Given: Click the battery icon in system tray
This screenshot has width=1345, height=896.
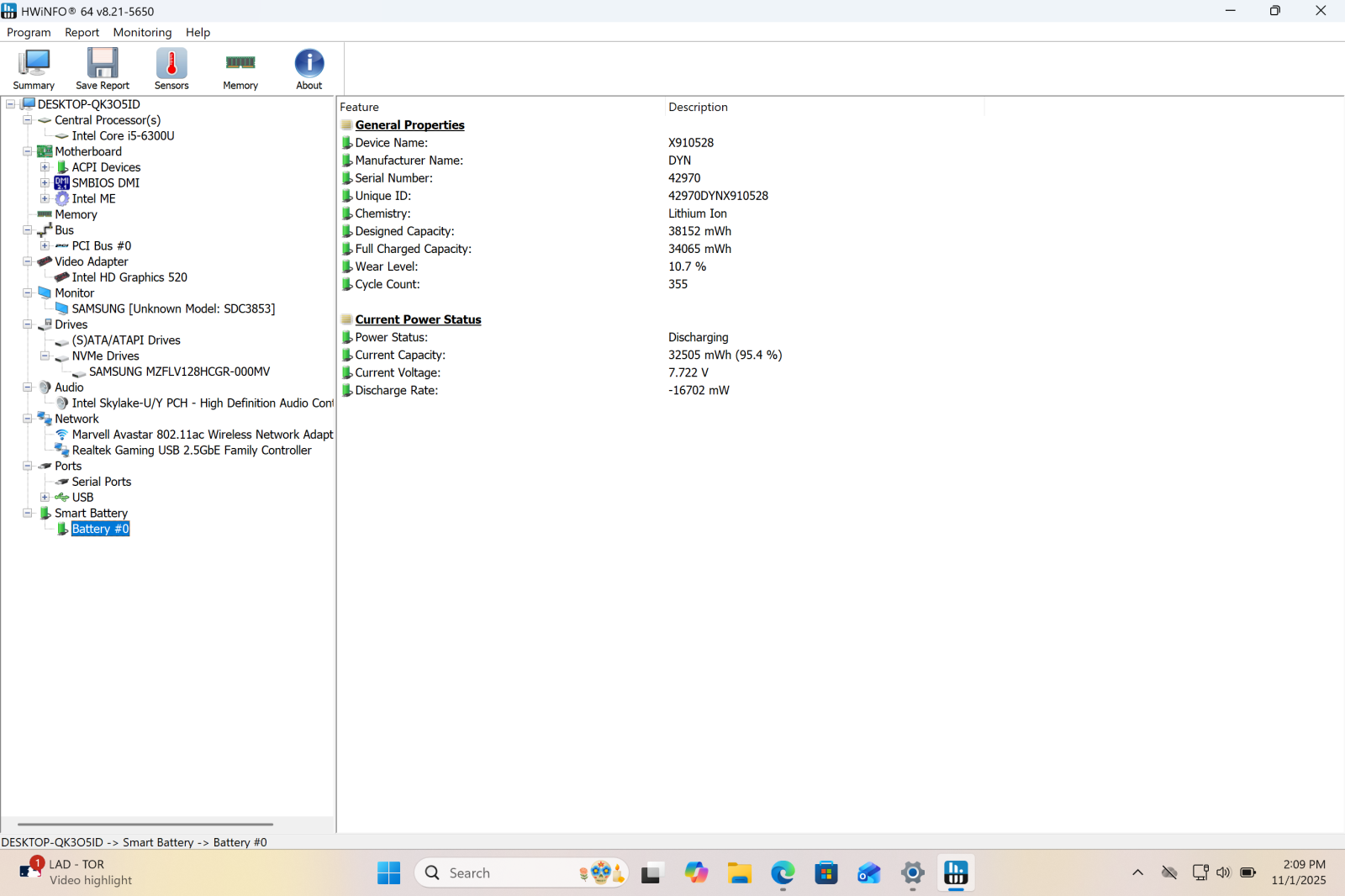Looking at the screenshot, I should pyautogui.click(x=1248, y=872).
